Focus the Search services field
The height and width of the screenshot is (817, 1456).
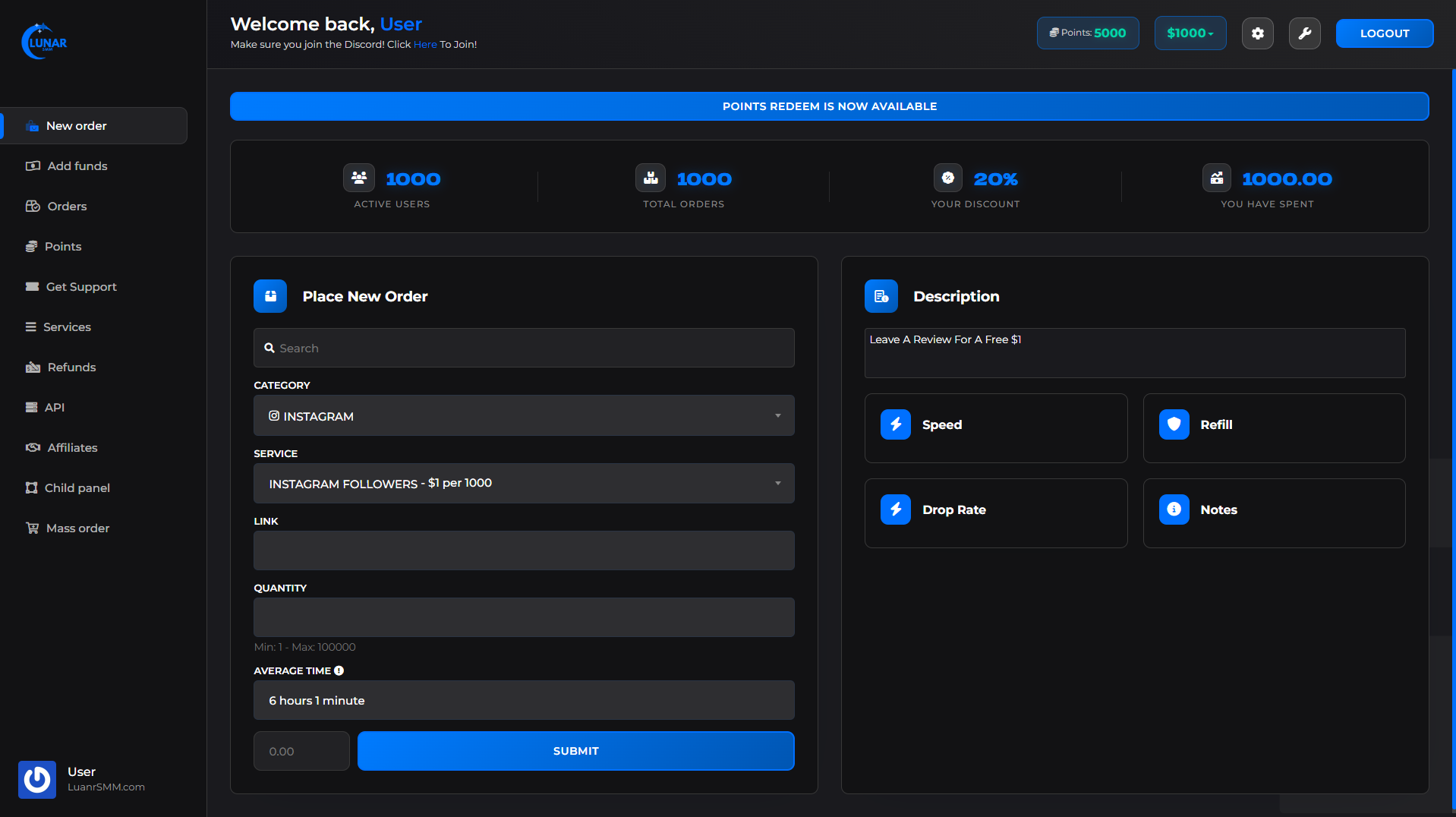[x=524, y=348]
